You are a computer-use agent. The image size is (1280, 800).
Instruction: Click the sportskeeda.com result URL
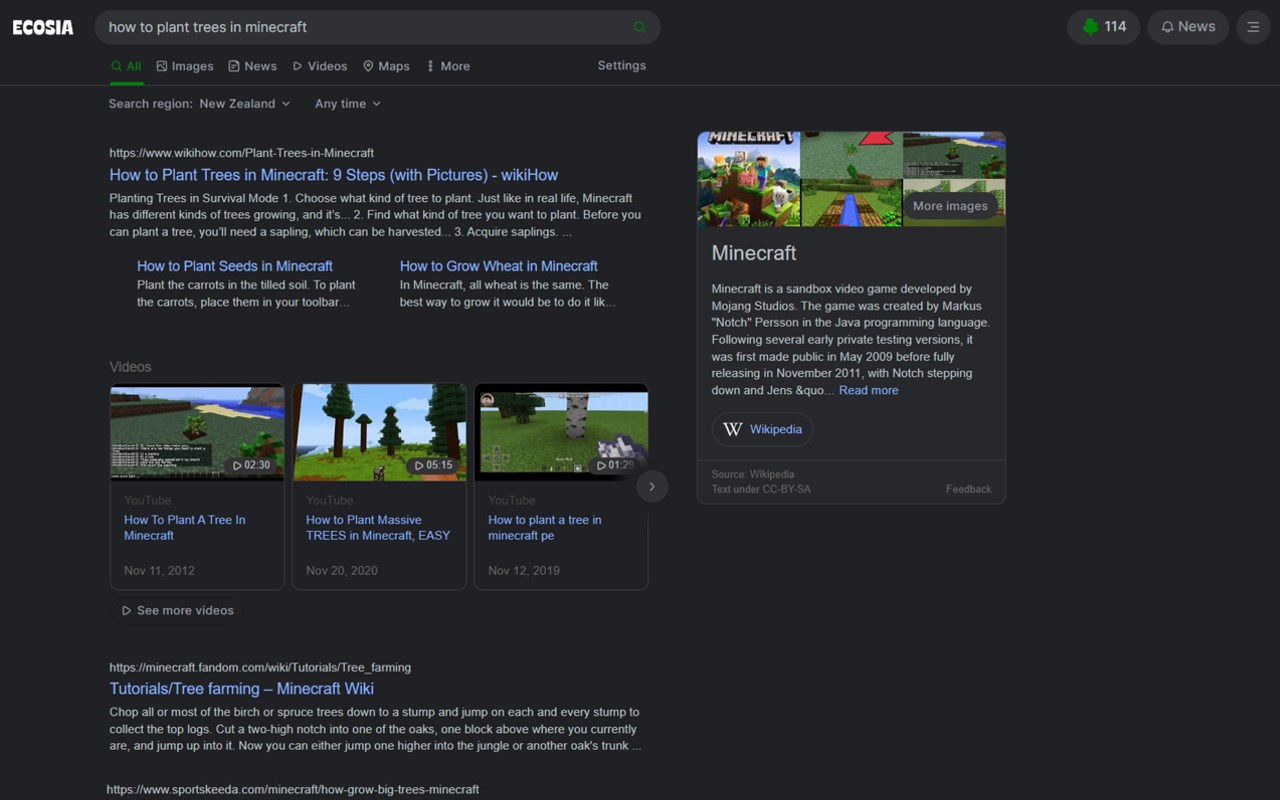[x=293, y=789]
